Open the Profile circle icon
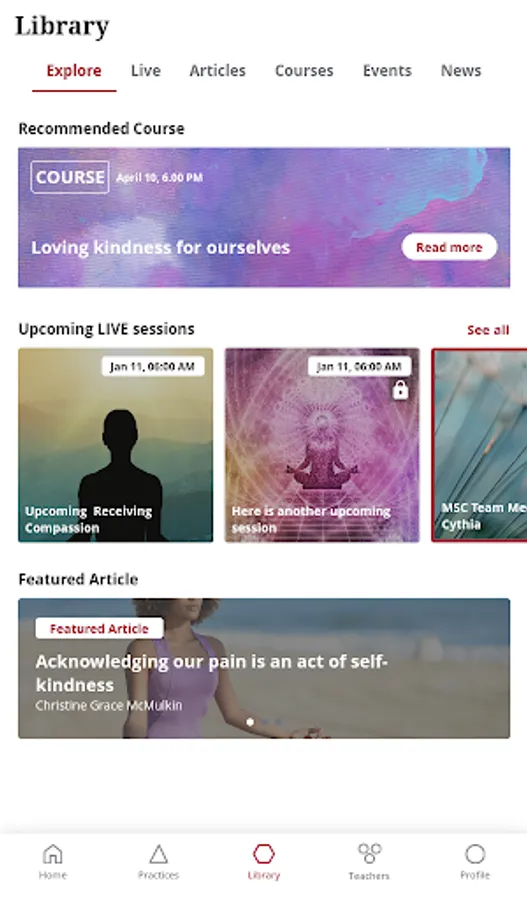527x900 pixels. pyautogui.click(x=475, y=854)
